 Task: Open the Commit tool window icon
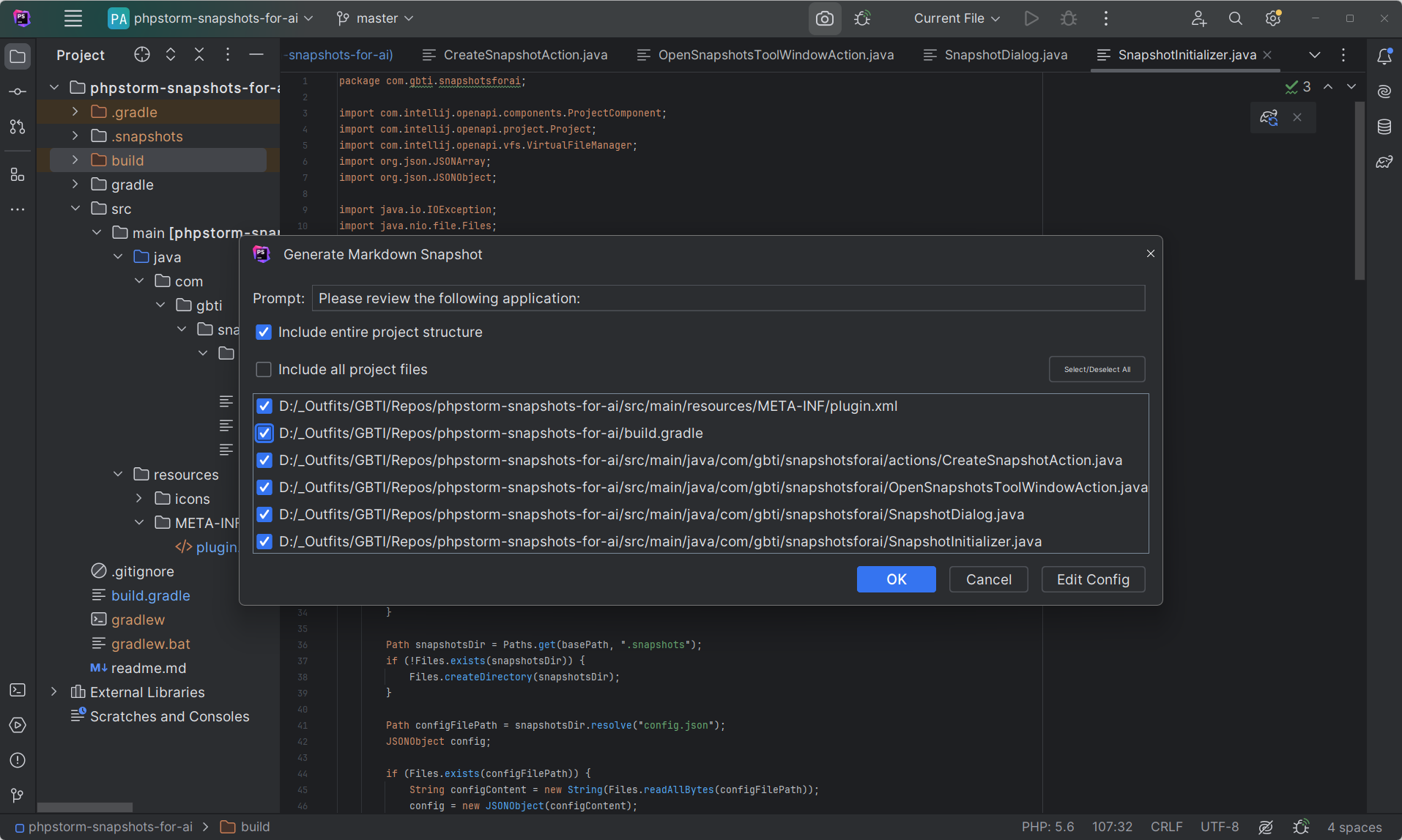pos(18,92)
